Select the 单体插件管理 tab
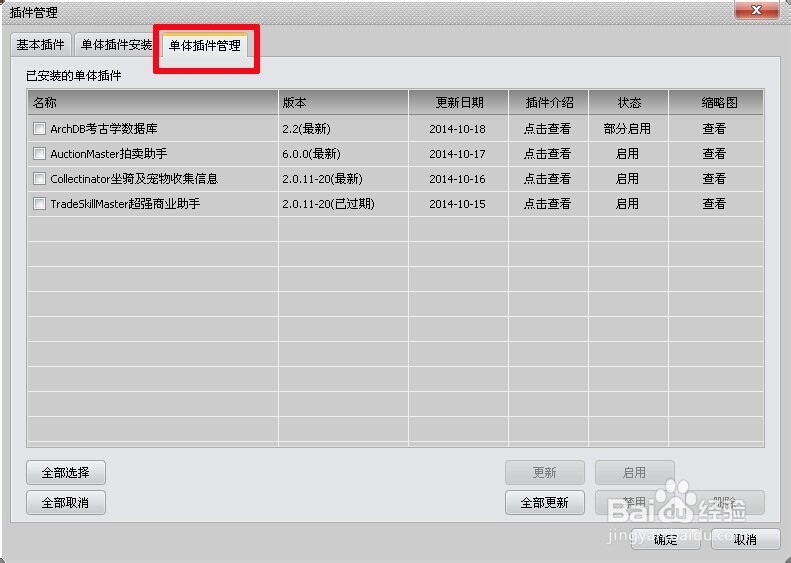This screenshot has width=791, height=563. tap(204, 45)
